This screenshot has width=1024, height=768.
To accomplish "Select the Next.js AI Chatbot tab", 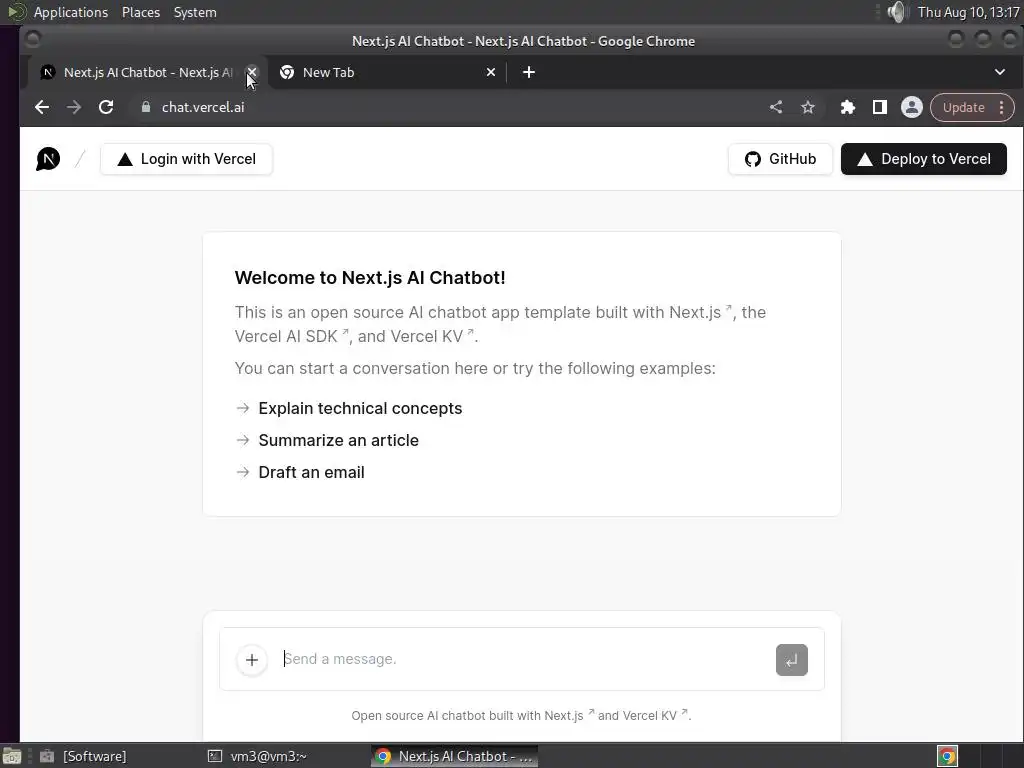I will (147, 72).
